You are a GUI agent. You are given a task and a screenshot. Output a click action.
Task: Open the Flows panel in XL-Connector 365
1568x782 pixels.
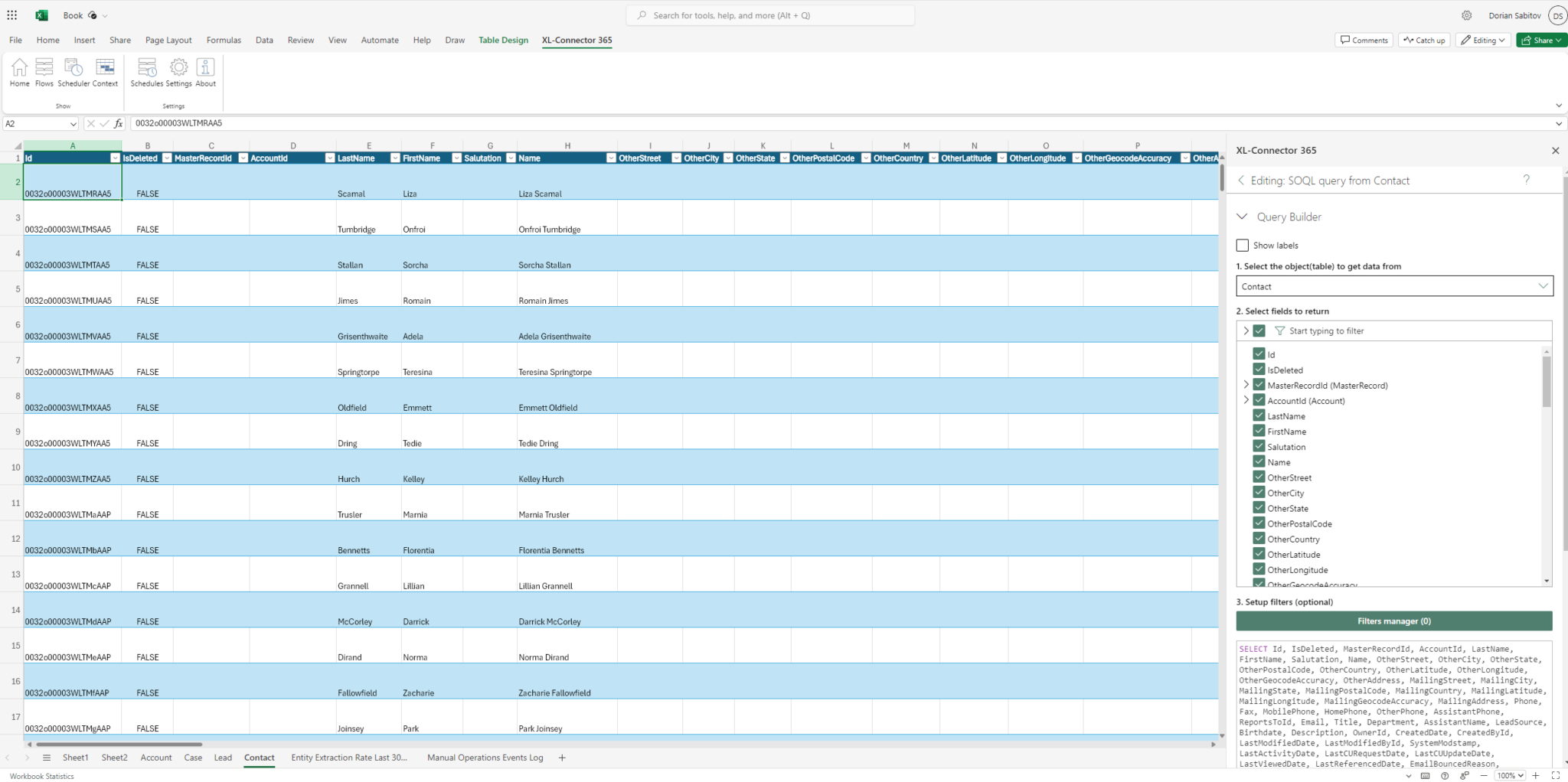[44, 73]
